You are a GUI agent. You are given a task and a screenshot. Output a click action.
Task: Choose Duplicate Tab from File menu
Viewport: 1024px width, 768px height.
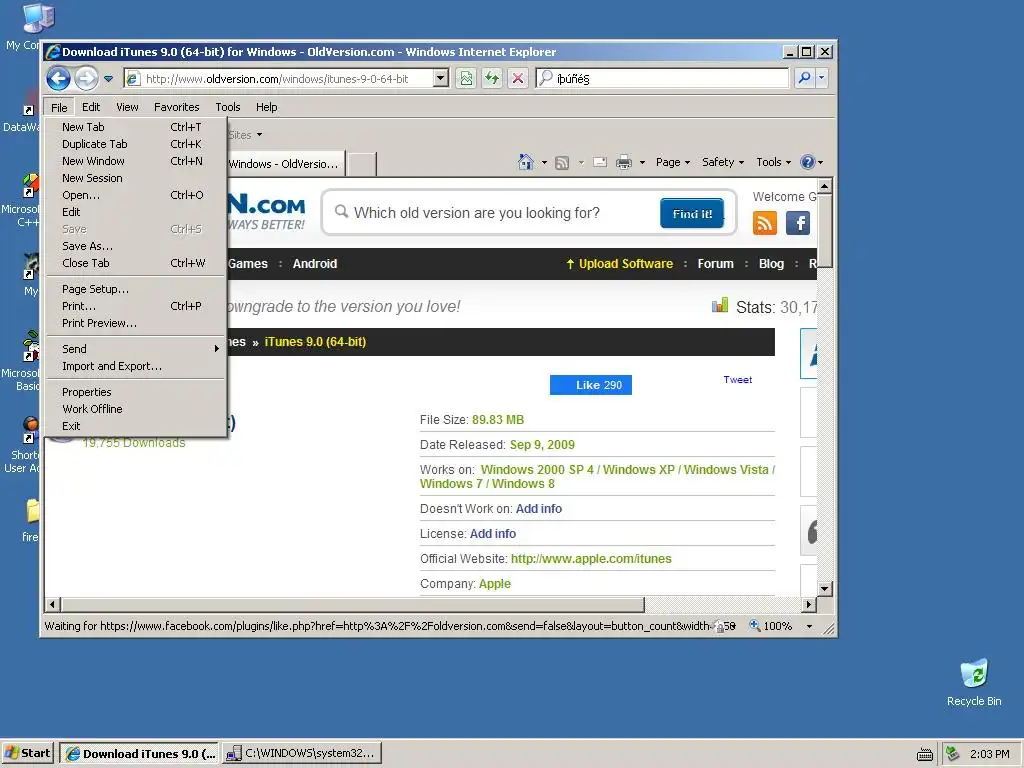pyautogui.click(x=136, y=144)
